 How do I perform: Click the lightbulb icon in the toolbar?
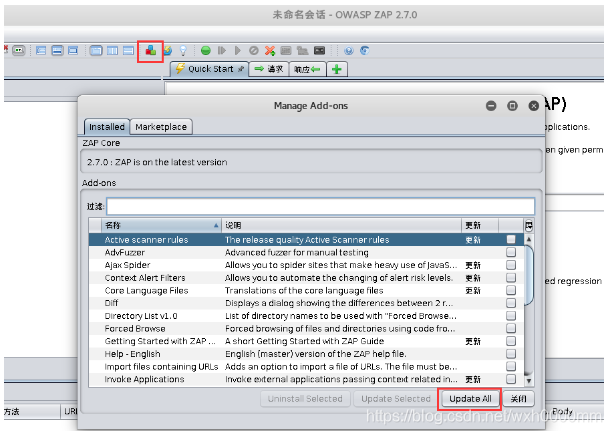[183, 50]
